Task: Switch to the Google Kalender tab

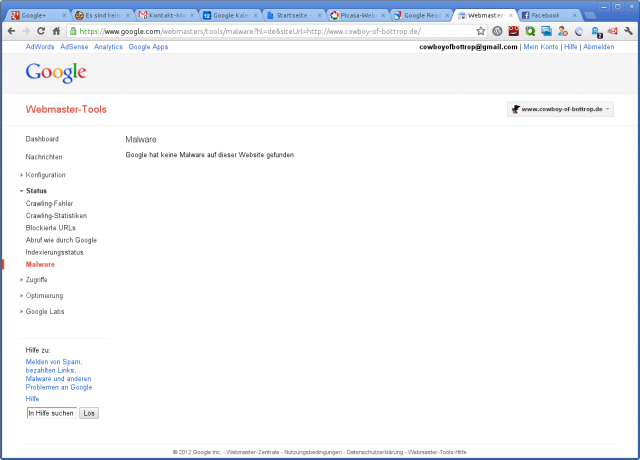Action: [226, 16]
